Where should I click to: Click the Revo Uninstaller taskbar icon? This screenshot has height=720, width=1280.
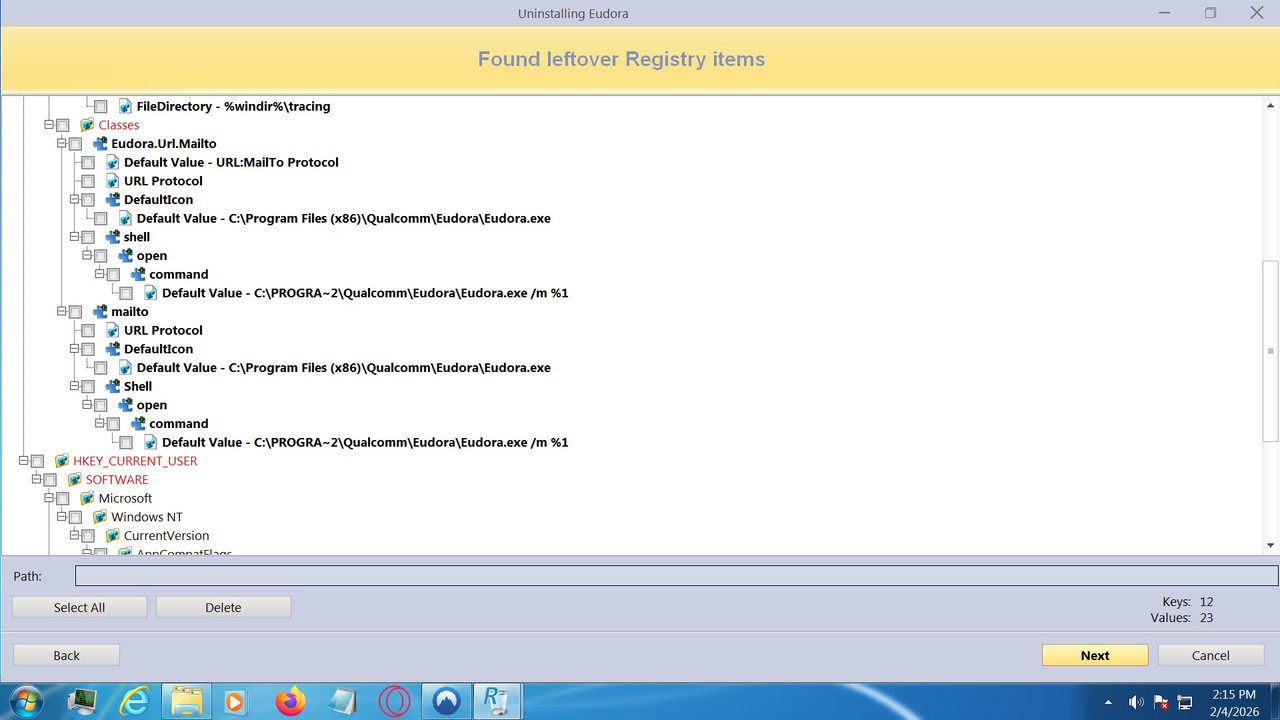(x=497, y=702)
